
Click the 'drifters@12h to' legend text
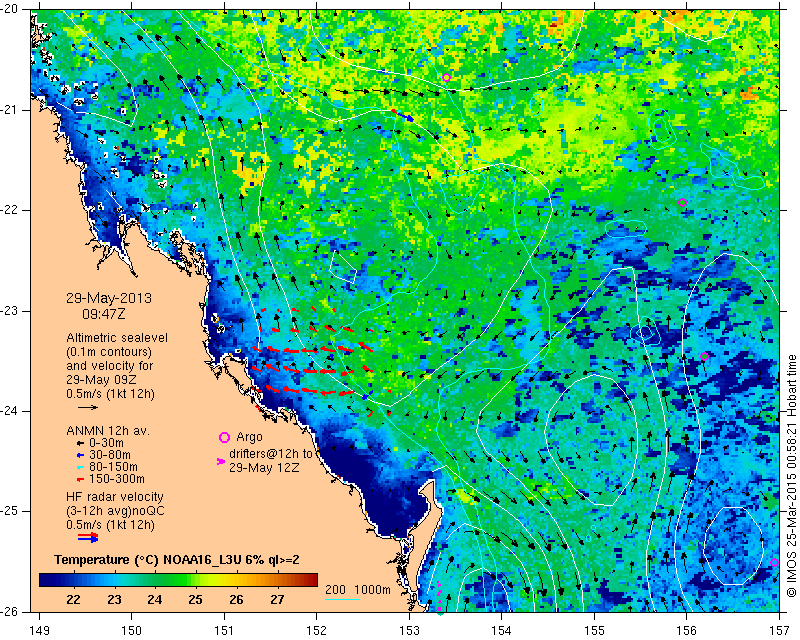click(270, 454)
